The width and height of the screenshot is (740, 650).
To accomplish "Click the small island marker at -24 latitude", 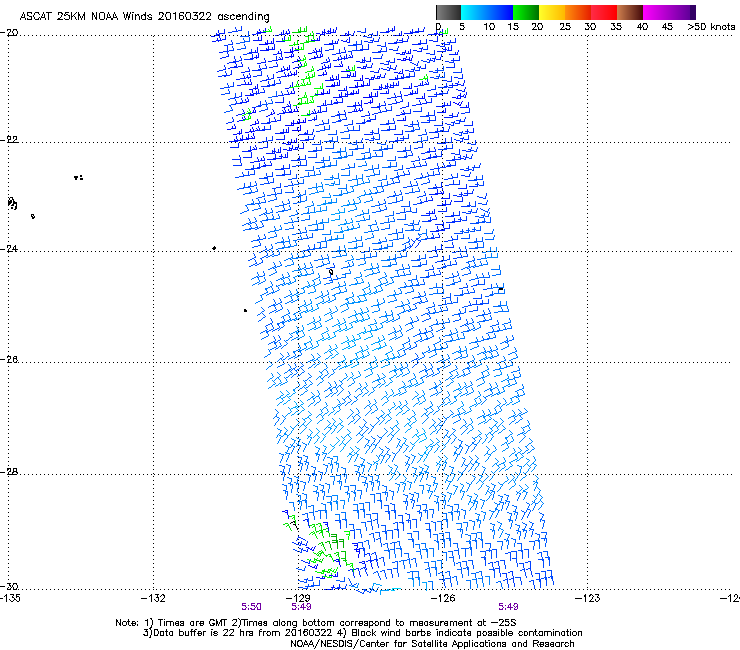I will [214, 248].
